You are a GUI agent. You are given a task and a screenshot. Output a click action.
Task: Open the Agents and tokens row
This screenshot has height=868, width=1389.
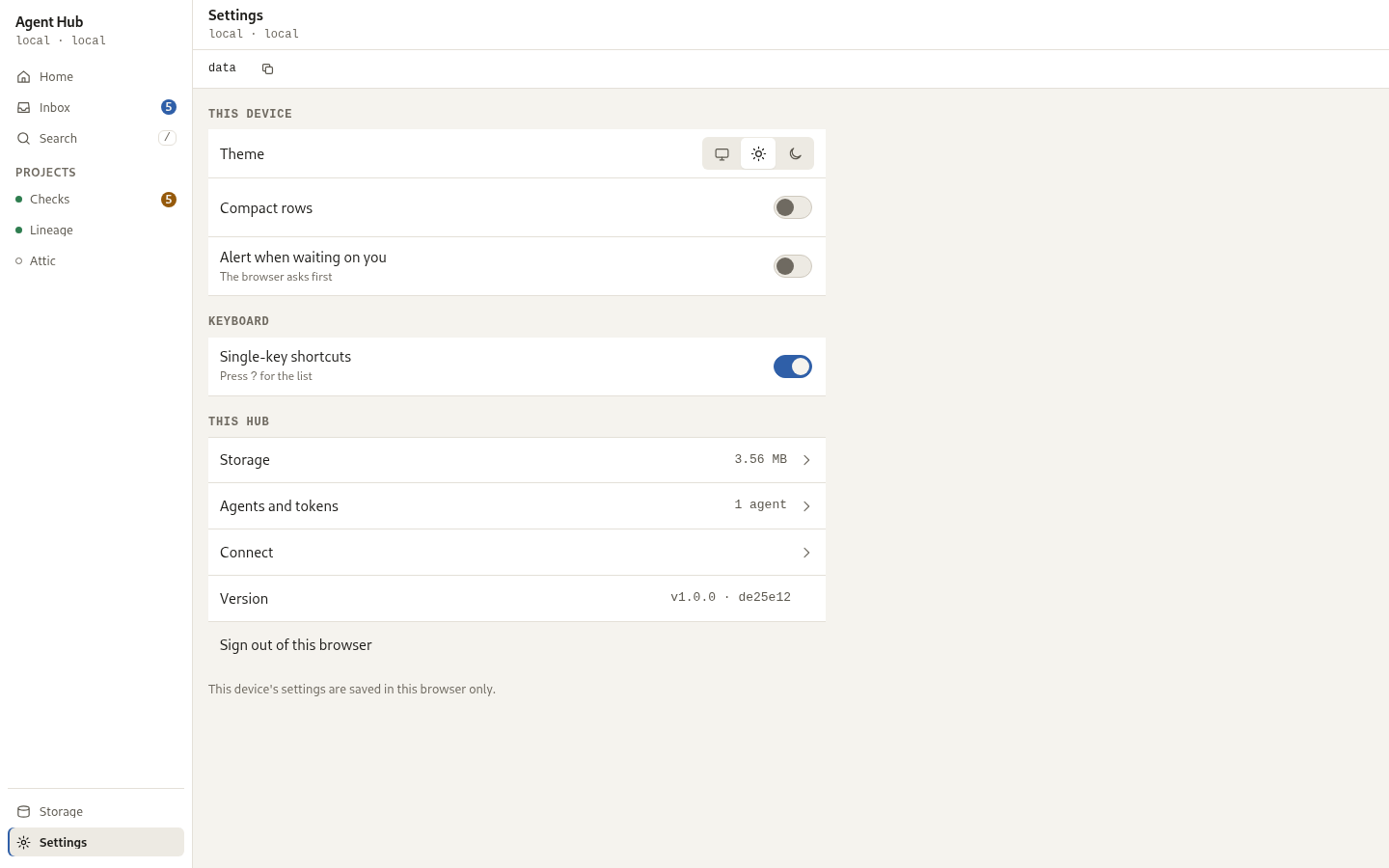click(x=517, y=506)
